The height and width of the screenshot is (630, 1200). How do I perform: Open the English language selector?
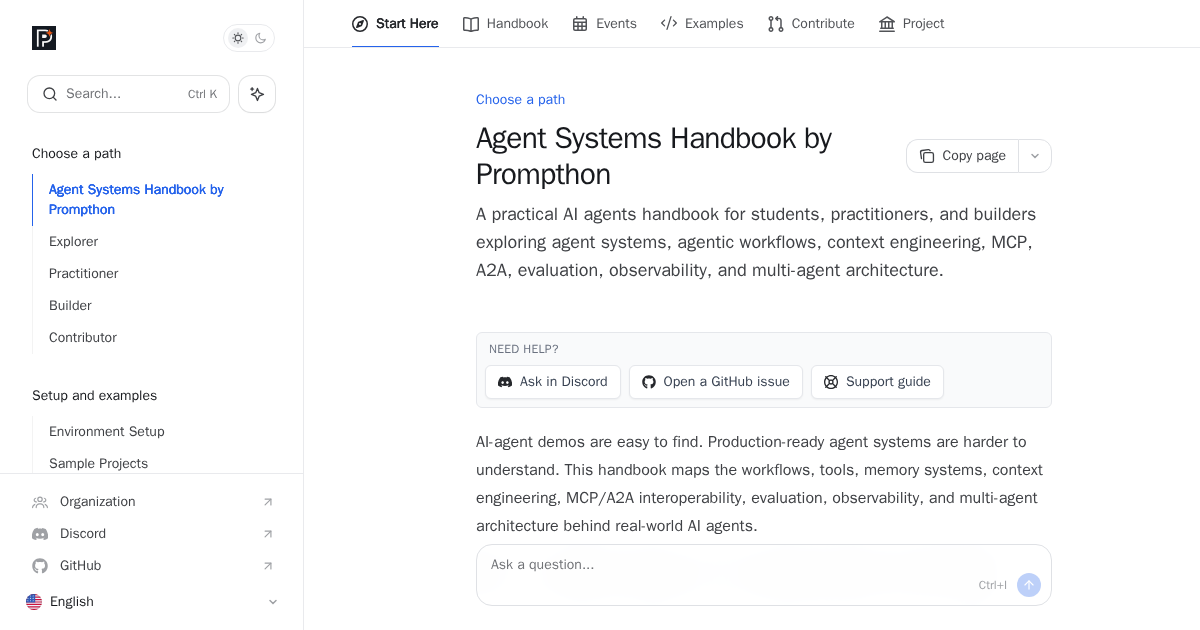pos(153,602)
